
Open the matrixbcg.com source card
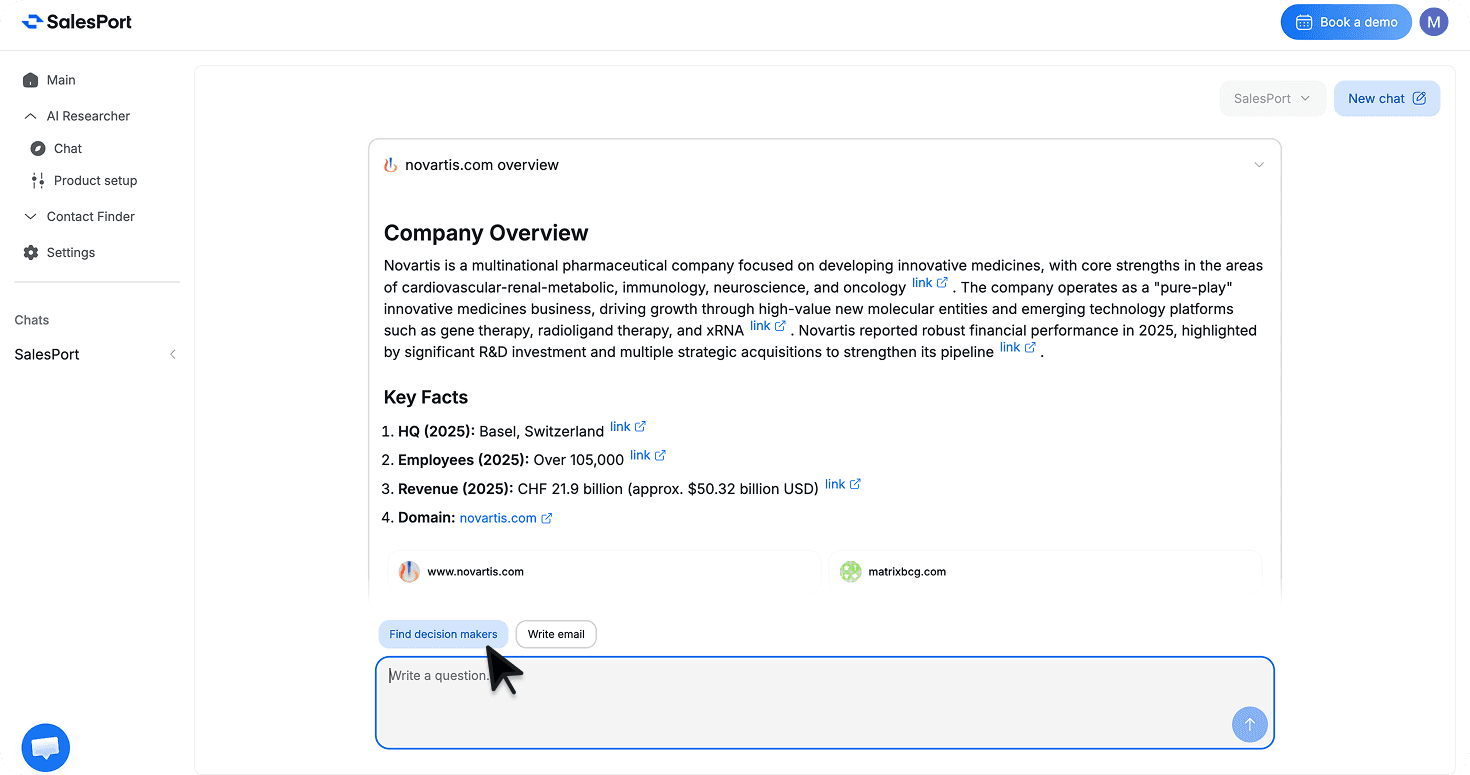point(1045,572)
